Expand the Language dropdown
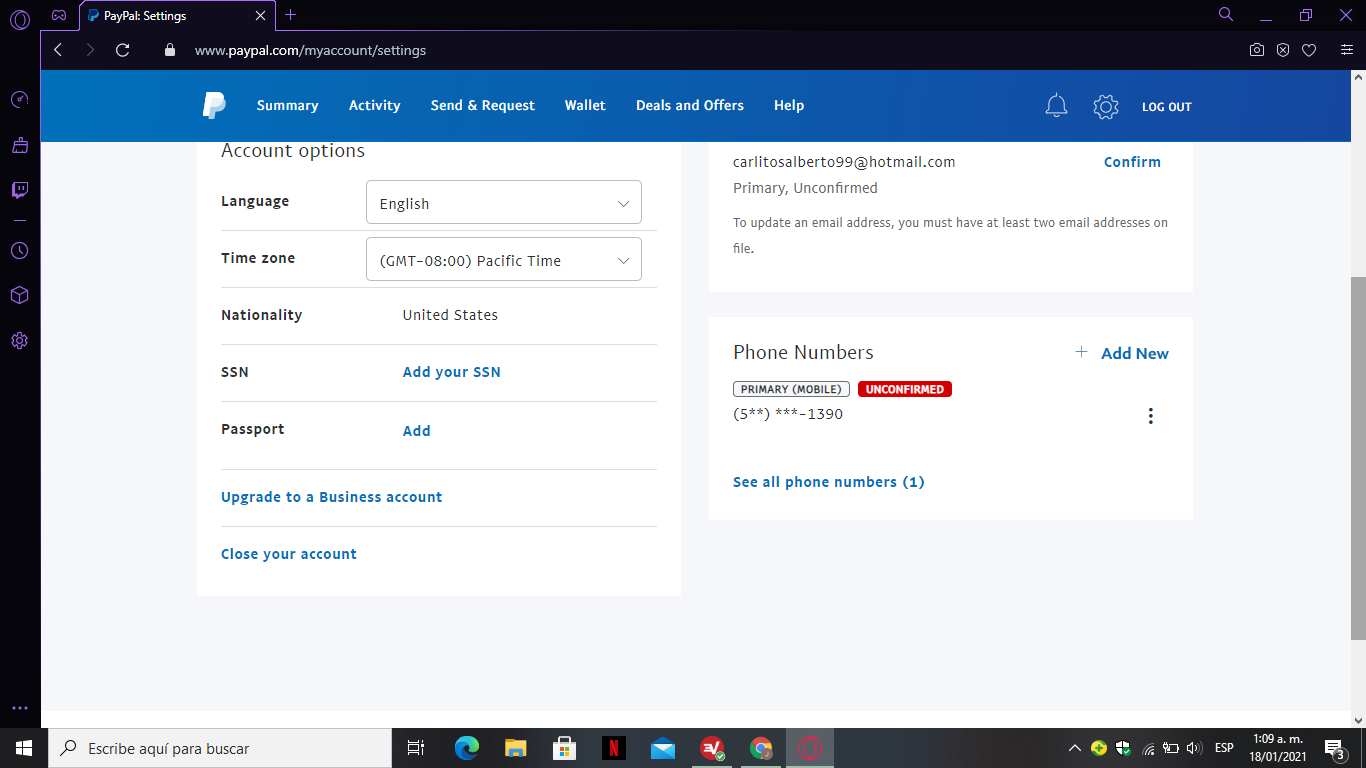1366x768 pixels. point(504,203)
